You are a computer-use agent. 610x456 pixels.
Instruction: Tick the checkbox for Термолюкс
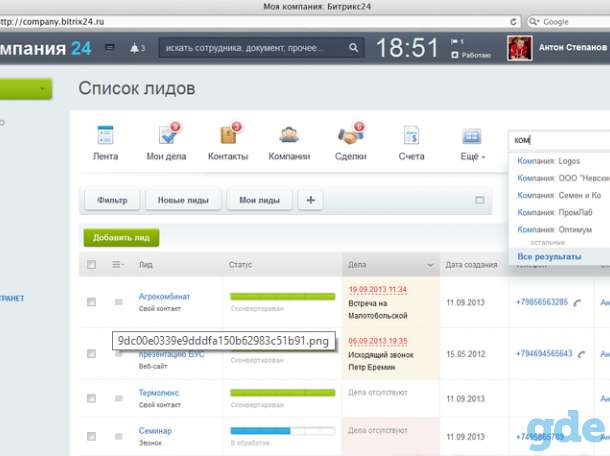pos(91,398)
